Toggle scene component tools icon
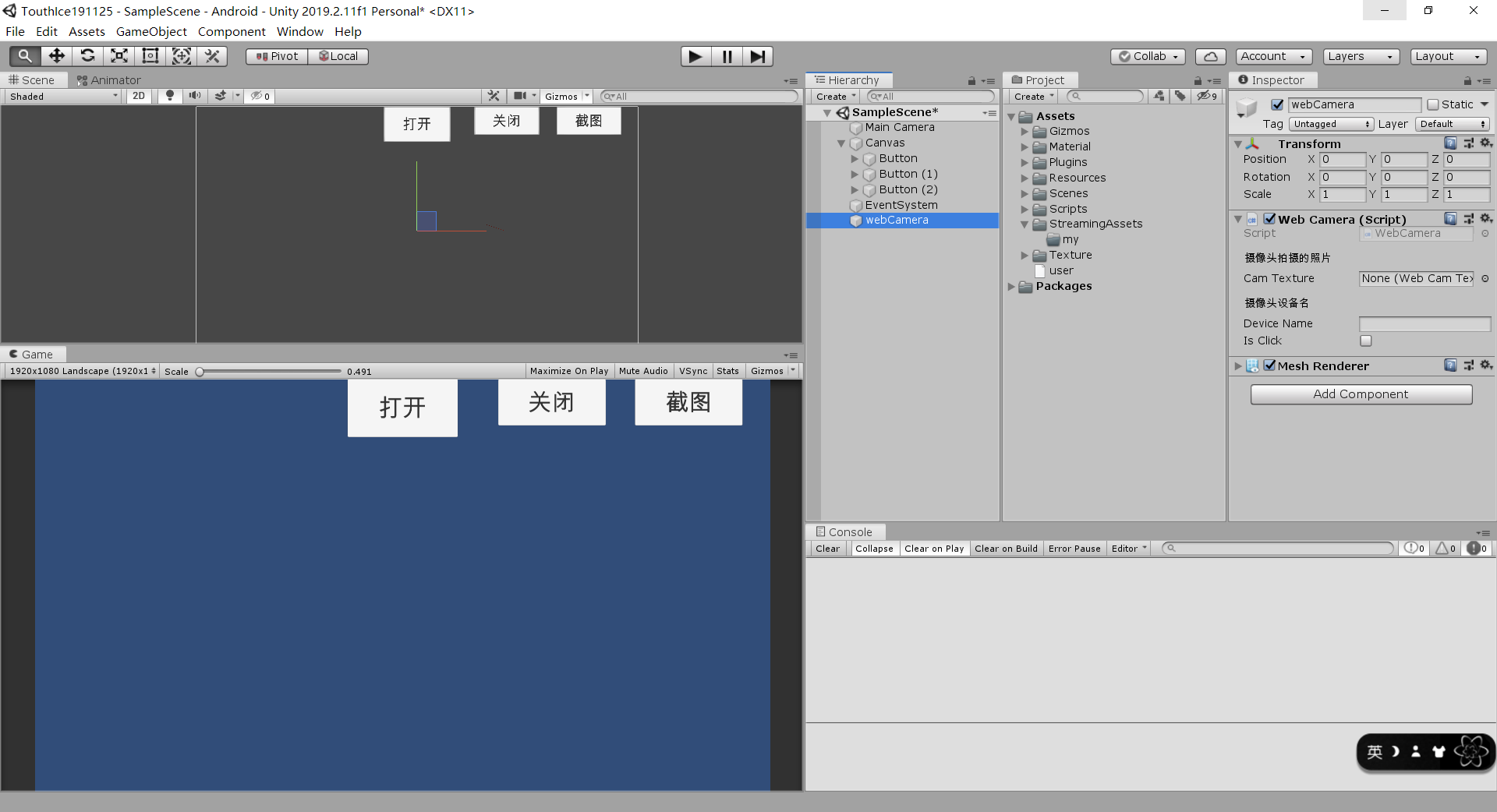Screen dimensions: 1497x812 click(x=494, y=96)
